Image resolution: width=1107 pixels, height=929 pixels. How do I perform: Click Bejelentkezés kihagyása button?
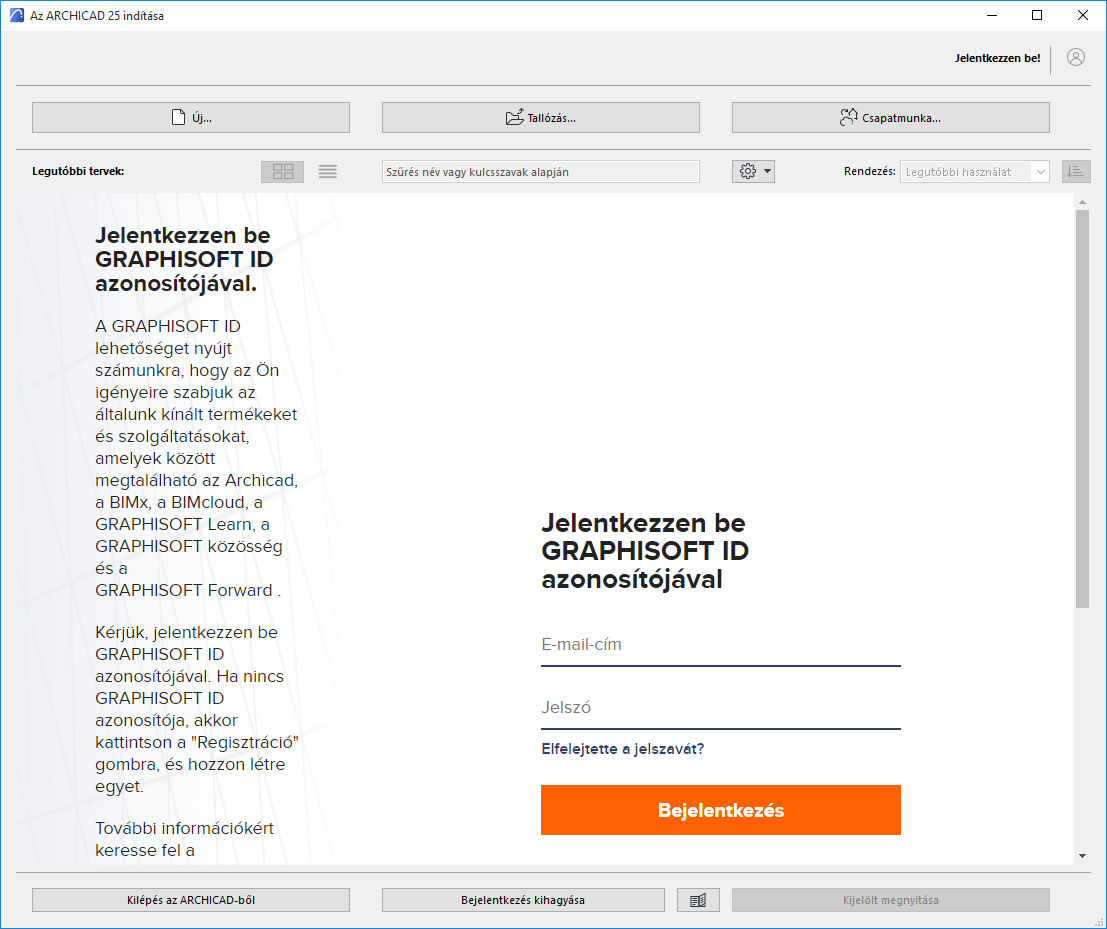coord(523,900)
